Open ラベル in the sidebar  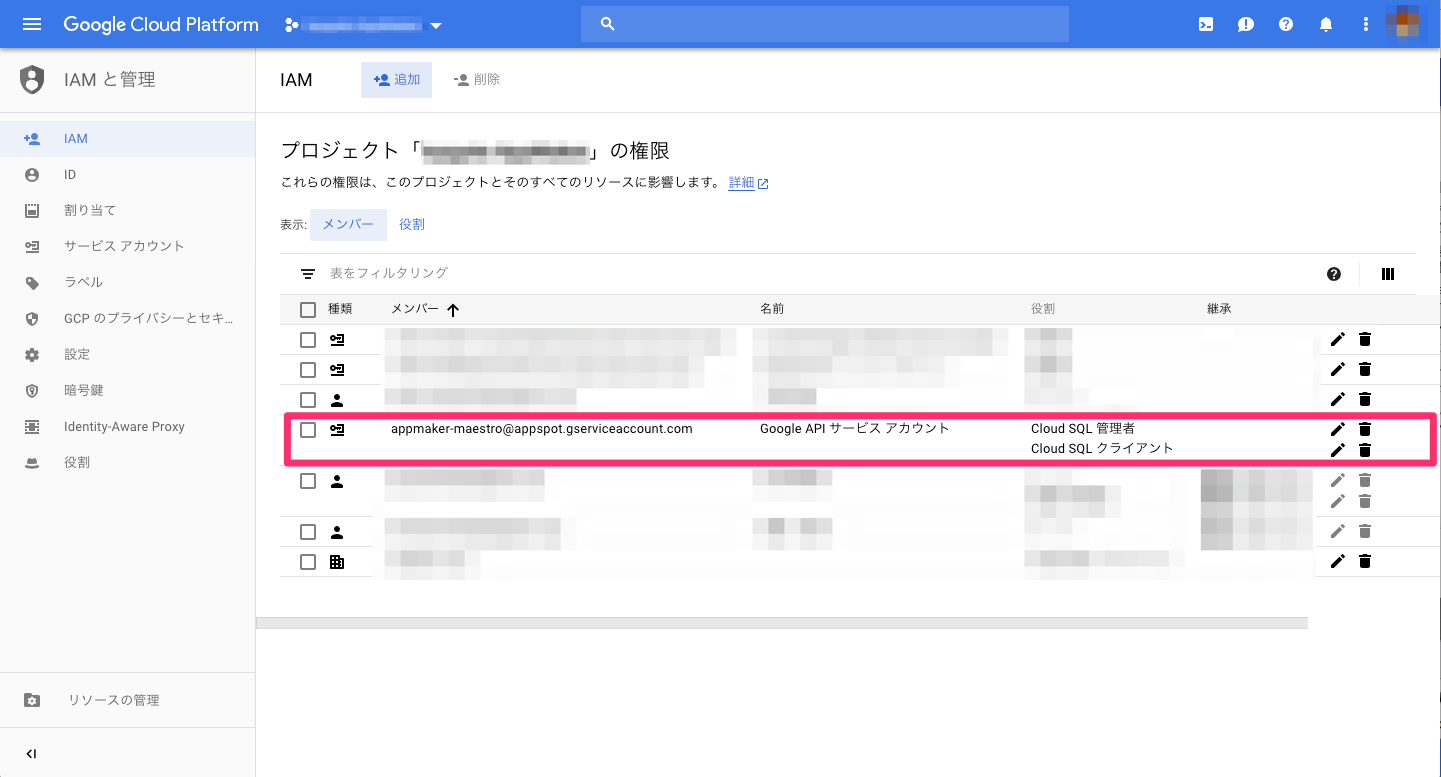tap(127, 282)
